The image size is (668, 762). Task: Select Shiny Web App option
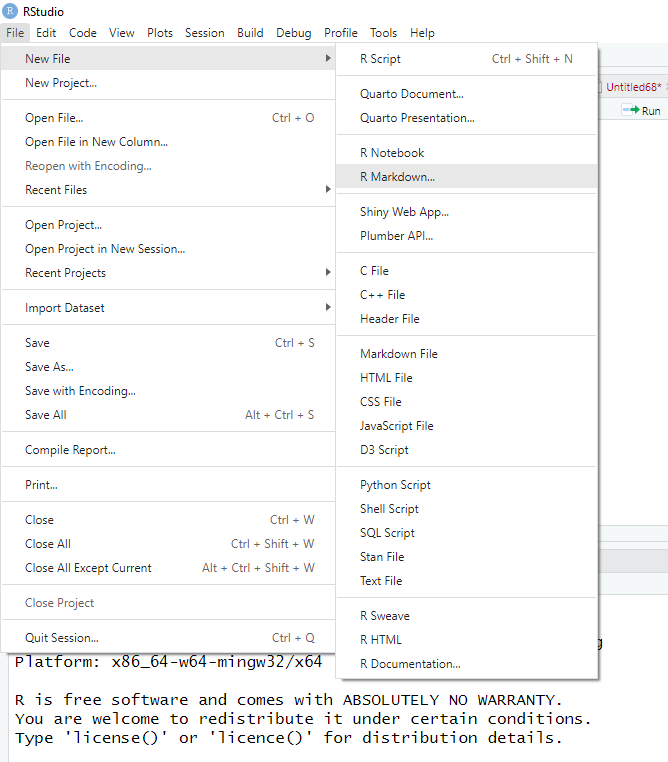404,212
